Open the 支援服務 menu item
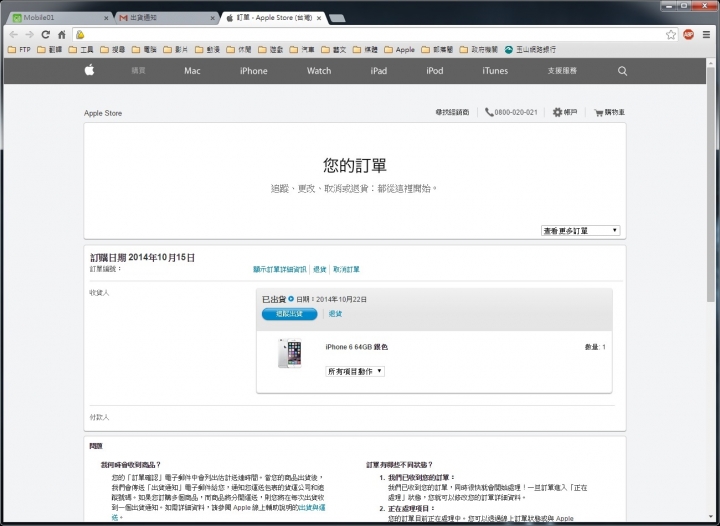This screenshot has height=526, width=720. (562, 71)
